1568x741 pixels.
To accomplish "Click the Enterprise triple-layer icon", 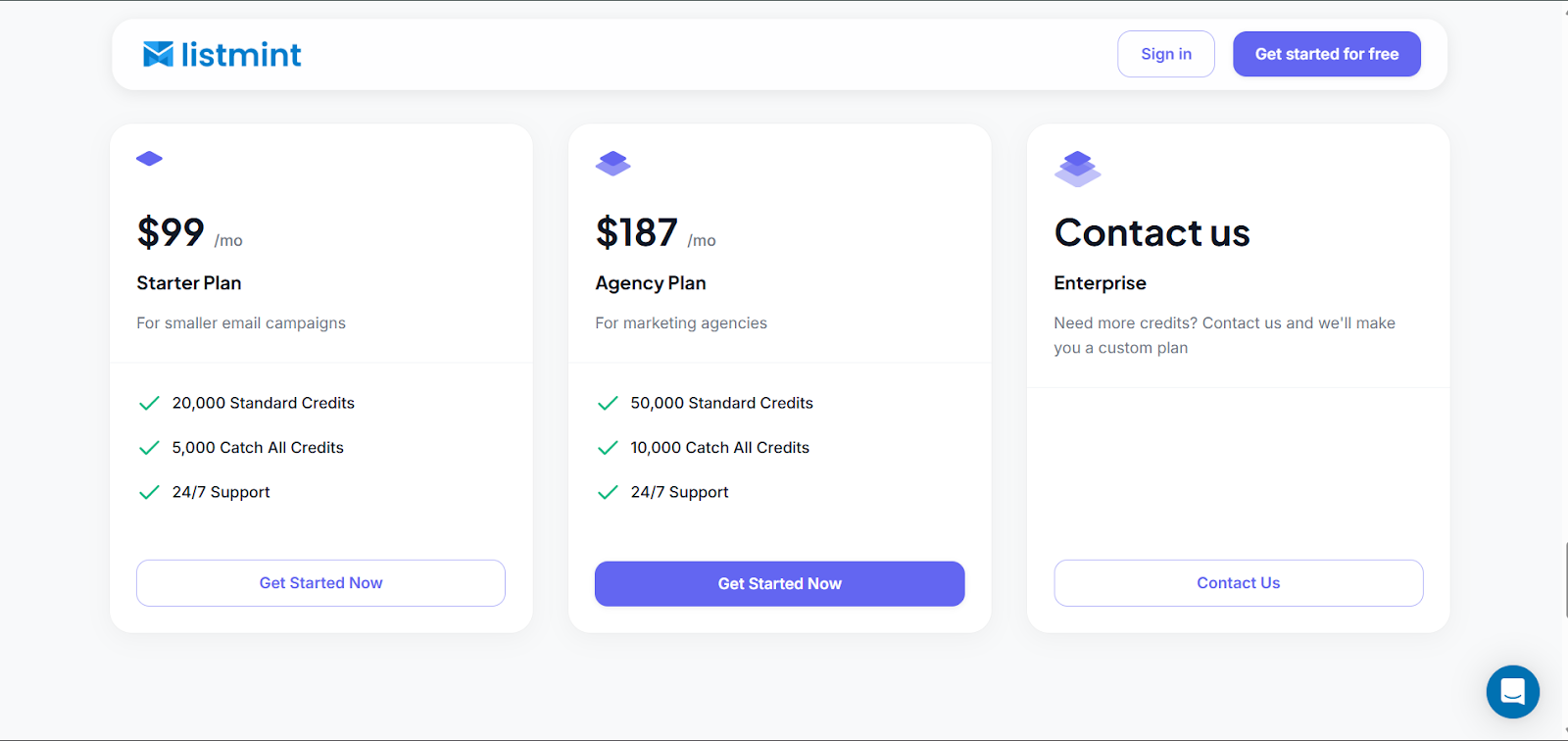I will [x=1076, y=168].
